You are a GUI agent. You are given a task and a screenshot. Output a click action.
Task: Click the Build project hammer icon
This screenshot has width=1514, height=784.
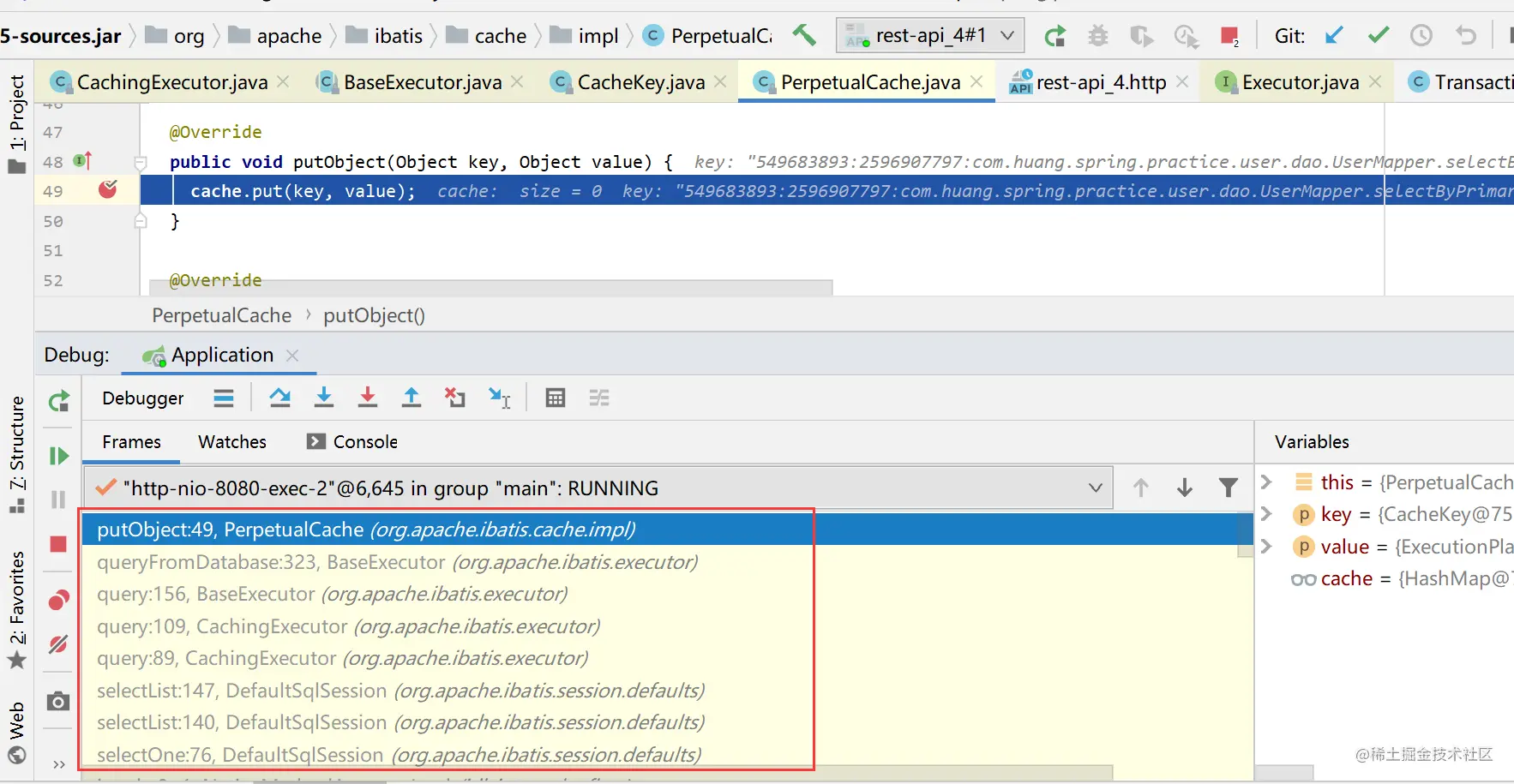point(804,35)
